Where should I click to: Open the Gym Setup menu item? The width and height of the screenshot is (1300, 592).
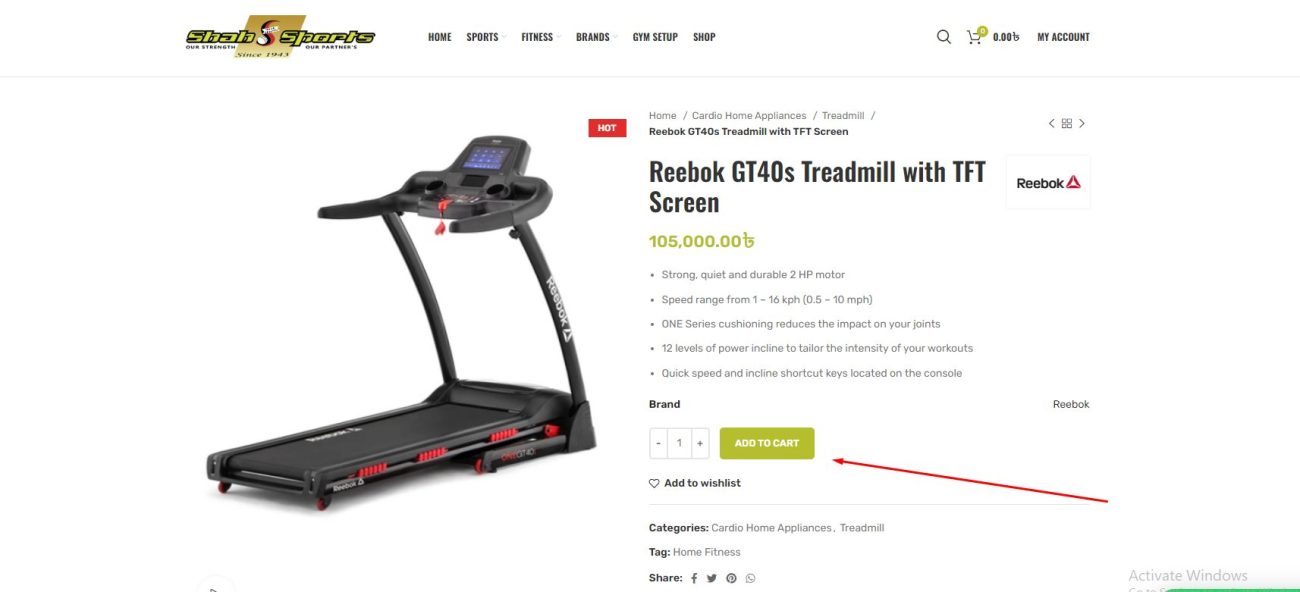pos(655,37)
